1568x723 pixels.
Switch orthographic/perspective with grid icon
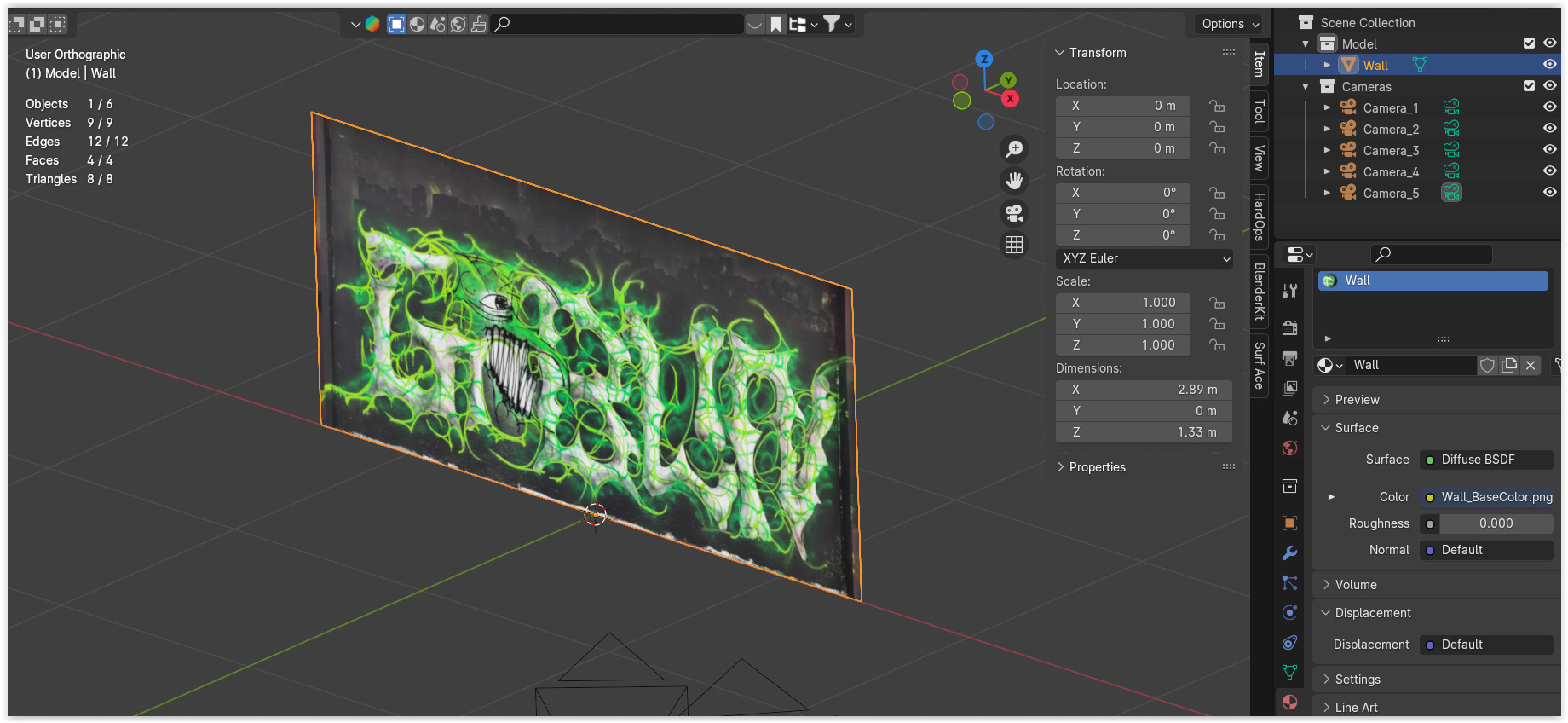click(x=1014, y=245)
